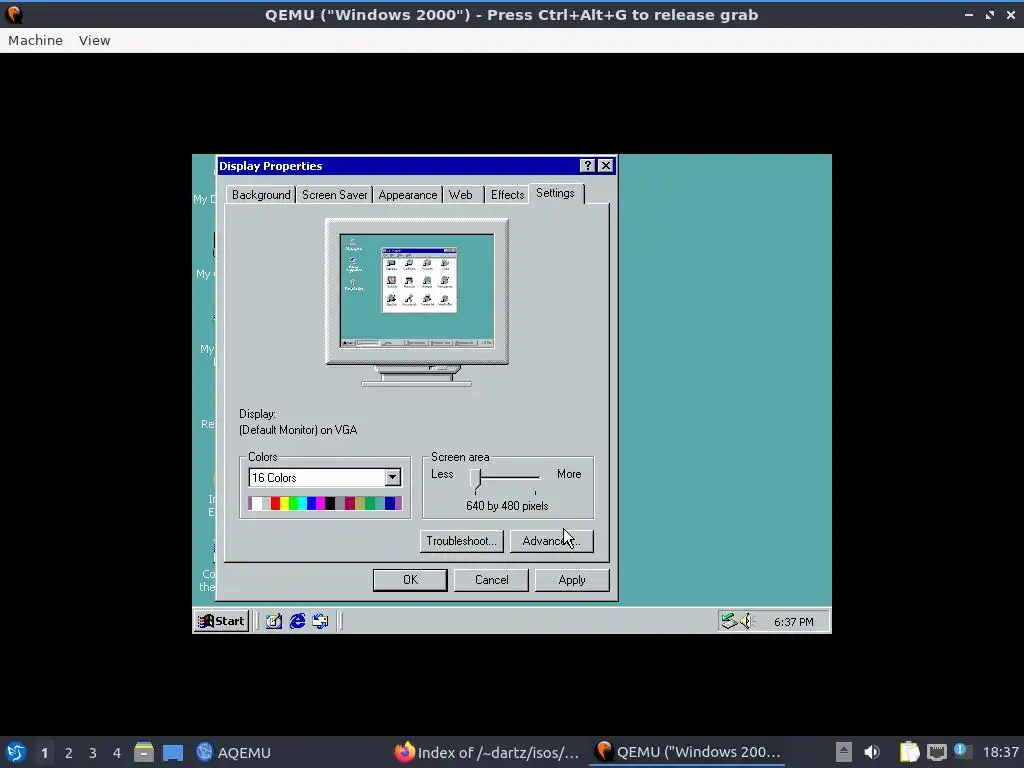The image size is (1024, 768).
Task: Open the Web tab
Action: pos(460,195)
